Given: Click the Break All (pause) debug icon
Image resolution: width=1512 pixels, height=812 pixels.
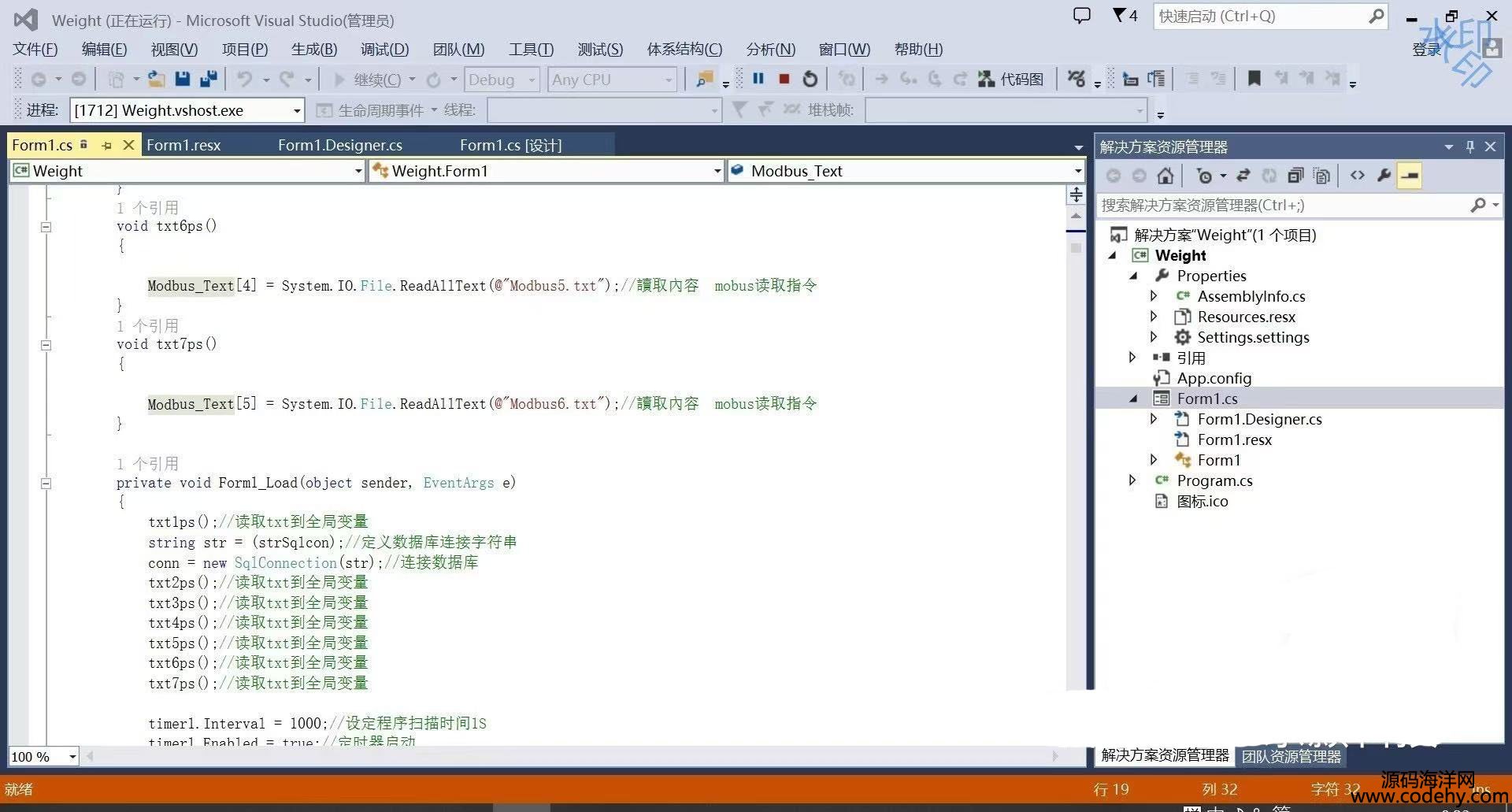Looking at the screenshot, I should [758, 79].
